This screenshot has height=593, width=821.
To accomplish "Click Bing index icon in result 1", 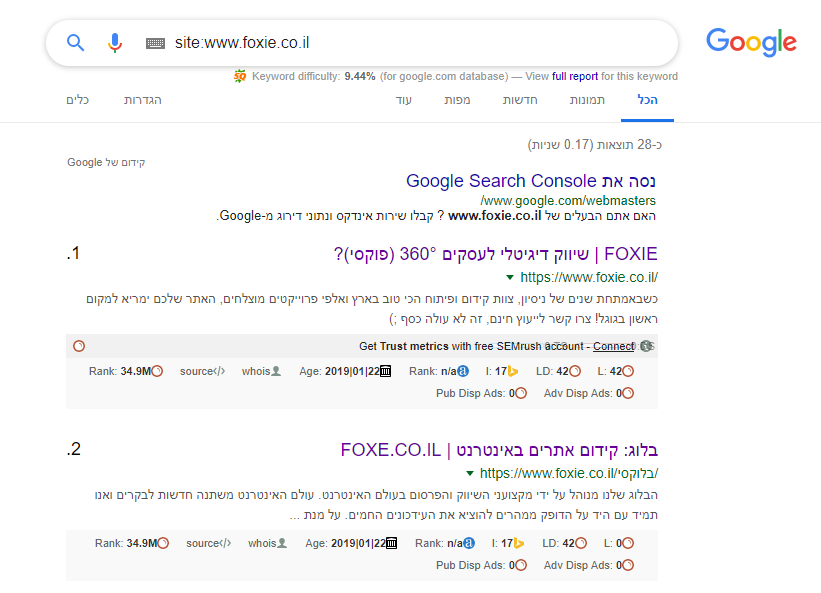I will [x=513, y=371].
